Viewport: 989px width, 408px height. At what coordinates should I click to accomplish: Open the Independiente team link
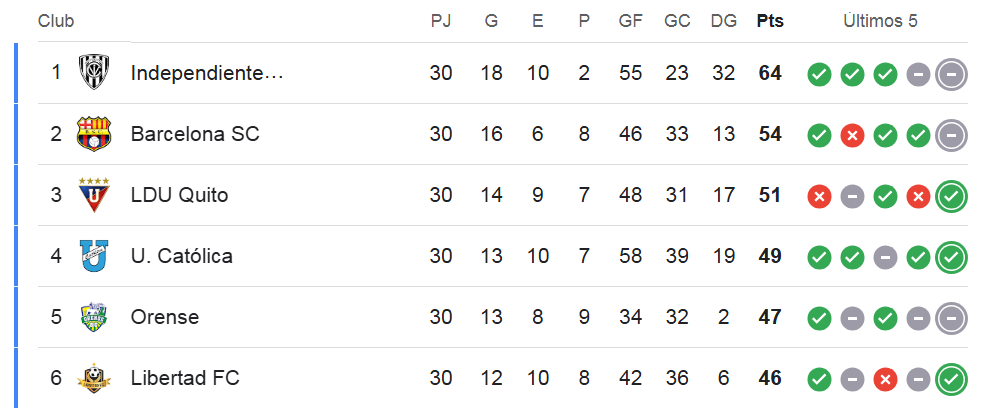[207, 73]
